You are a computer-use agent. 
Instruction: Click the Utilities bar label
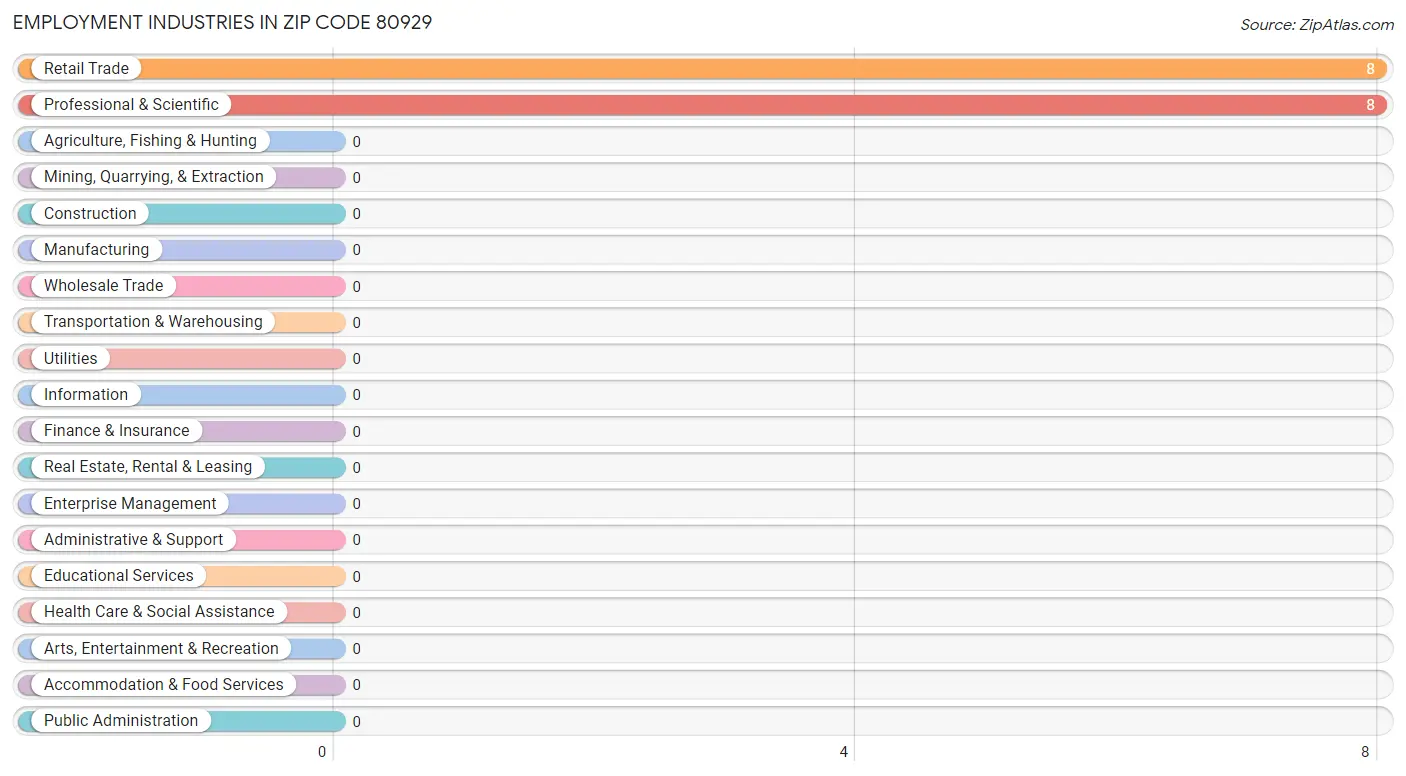[71, 358]
